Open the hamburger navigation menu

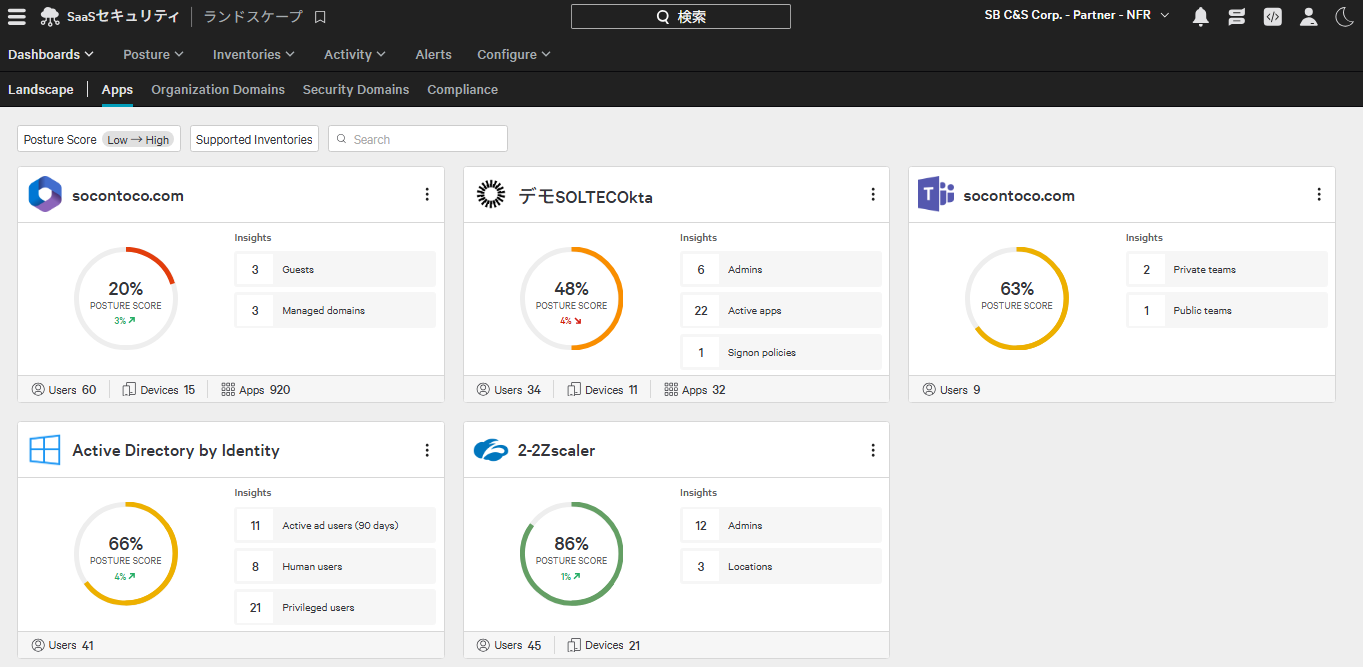[x=17, y=16]
